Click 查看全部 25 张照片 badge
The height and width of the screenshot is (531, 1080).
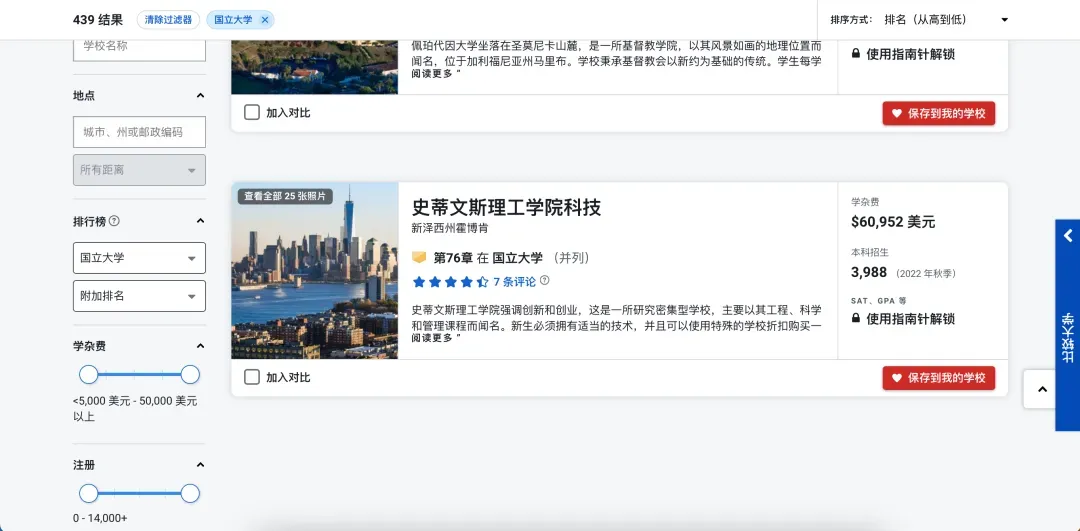[x=285, y=196]
